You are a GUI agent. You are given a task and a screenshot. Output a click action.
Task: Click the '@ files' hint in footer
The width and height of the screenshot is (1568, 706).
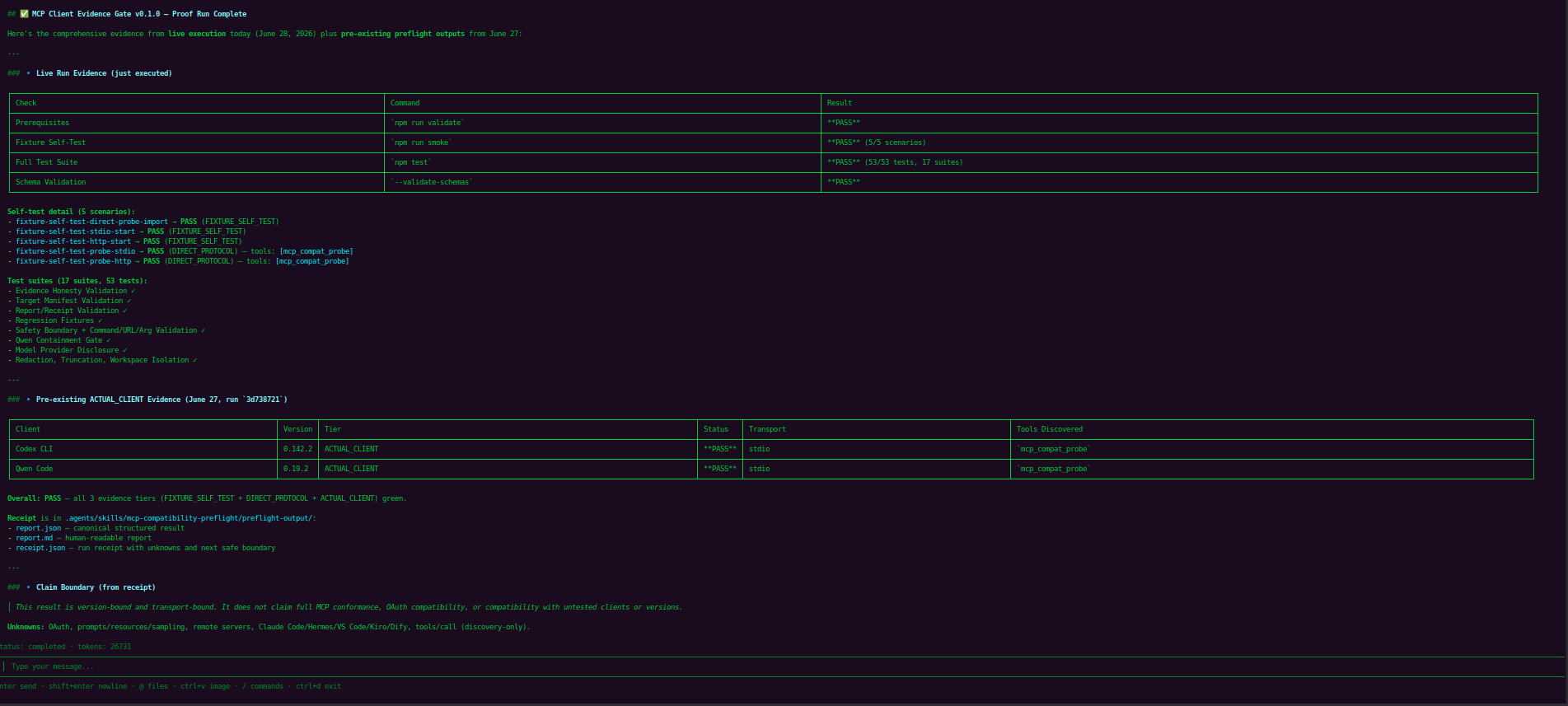point(153,686)
